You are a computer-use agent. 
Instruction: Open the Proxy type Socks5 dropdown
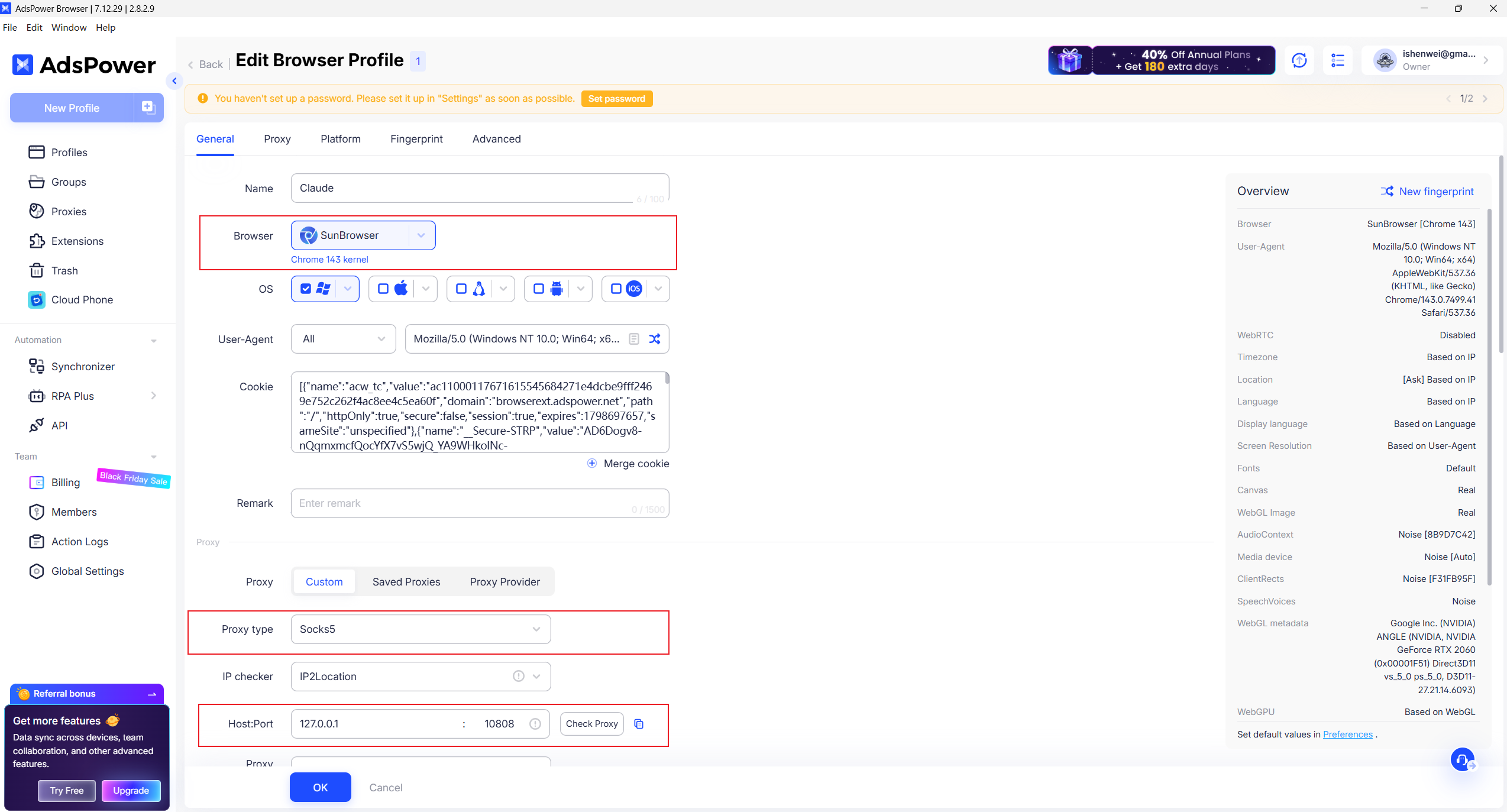point(421,629)
